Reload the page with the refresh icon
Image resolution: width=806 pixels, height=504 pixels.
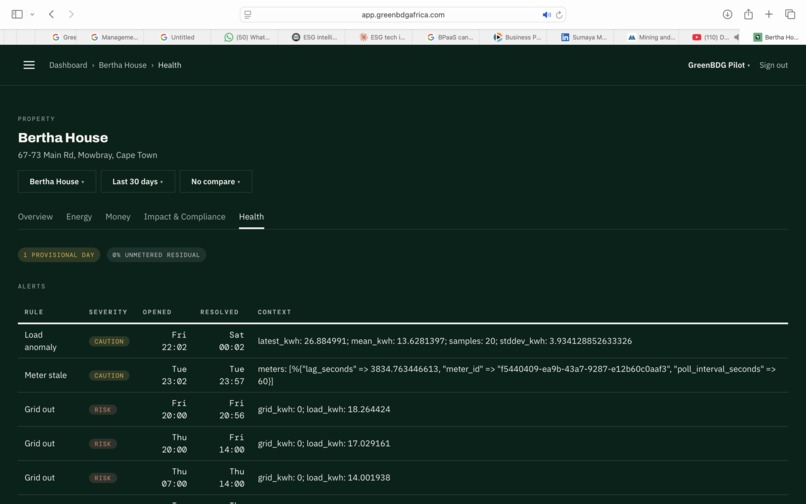[x=559, y=15]
